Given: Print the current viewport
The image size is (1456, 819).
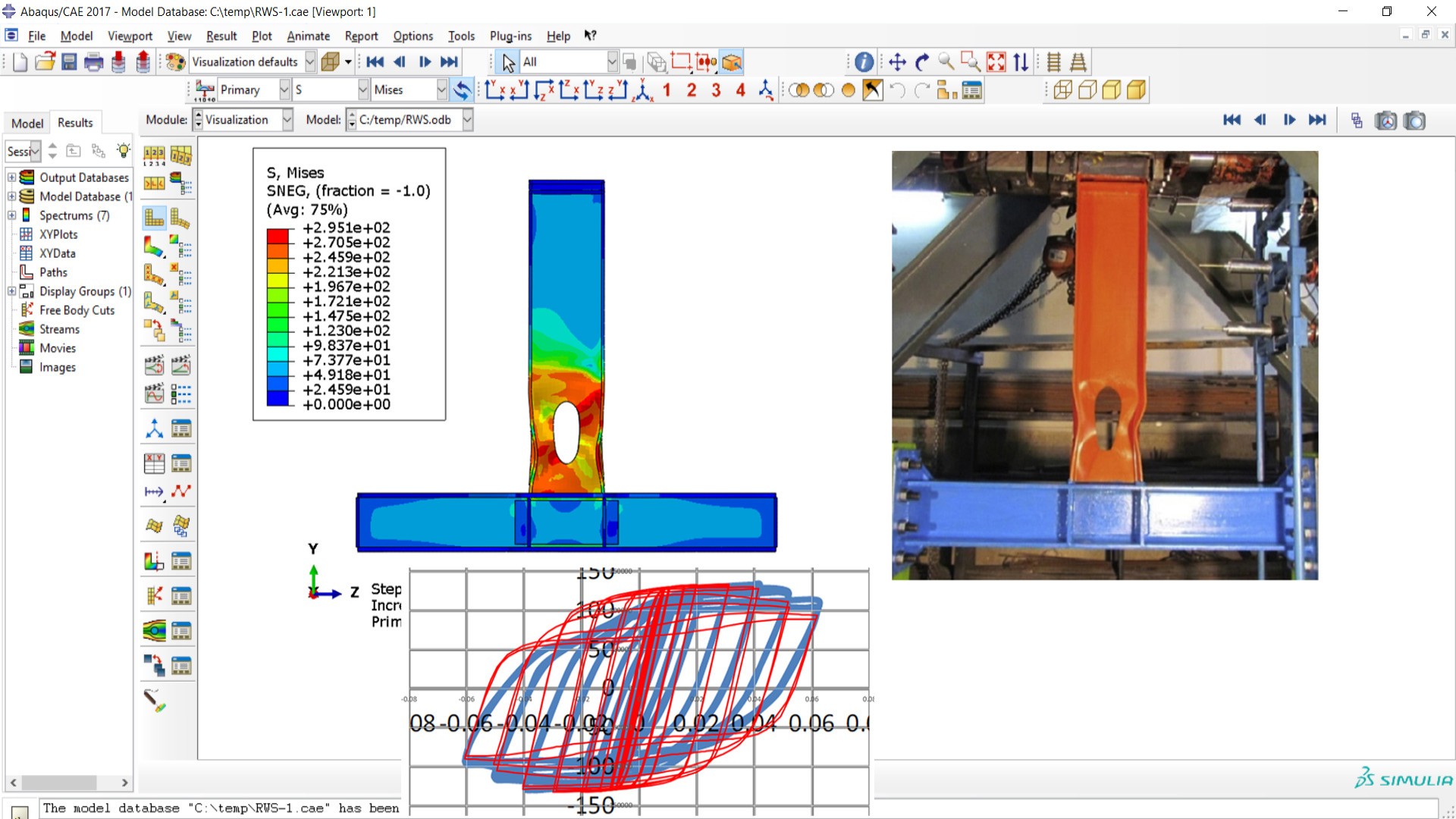Looking at the screenshot, I should click(x=94, y=62).
